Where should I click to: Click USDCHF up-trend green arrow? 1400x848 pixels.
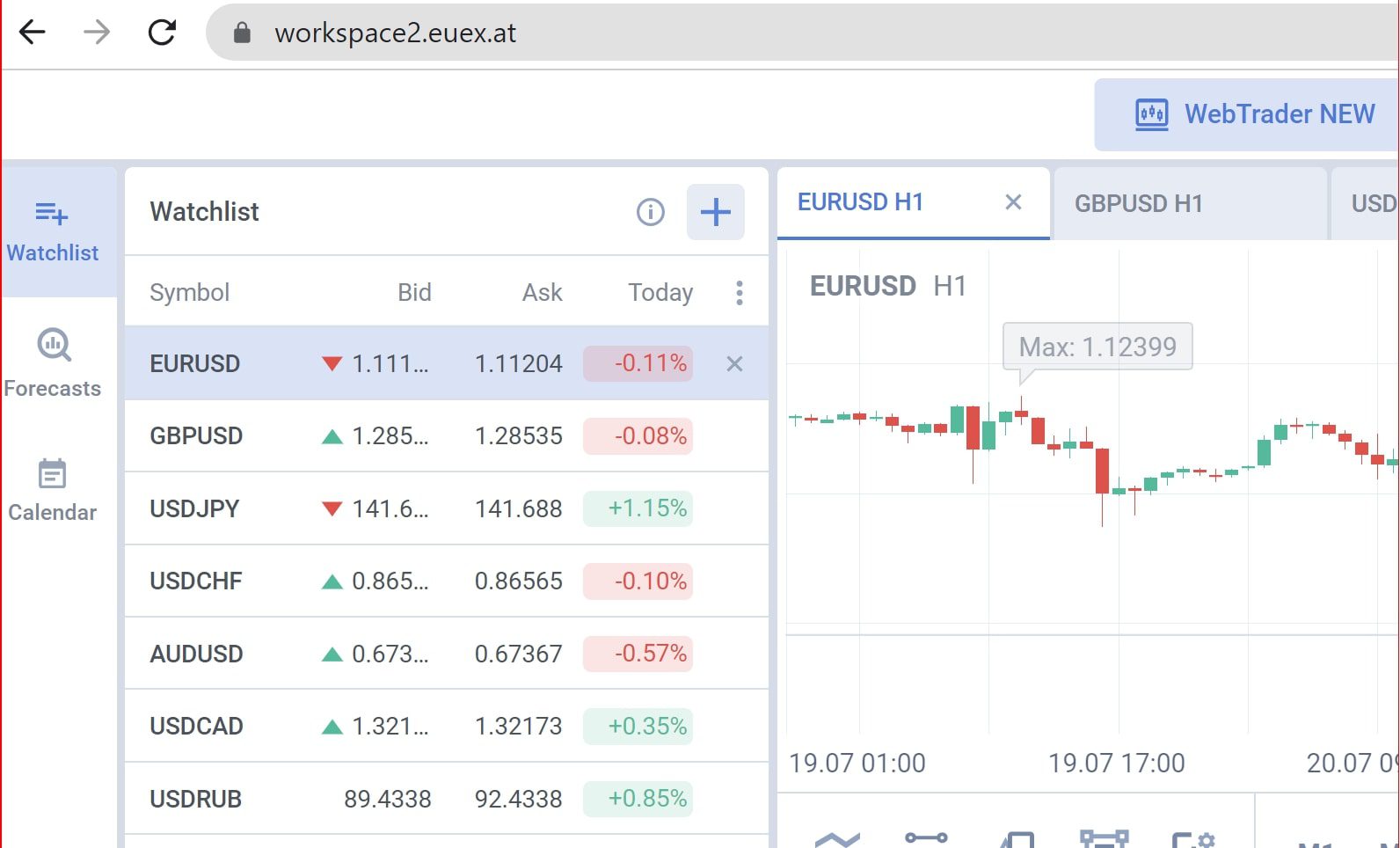(x=332, y=581)
